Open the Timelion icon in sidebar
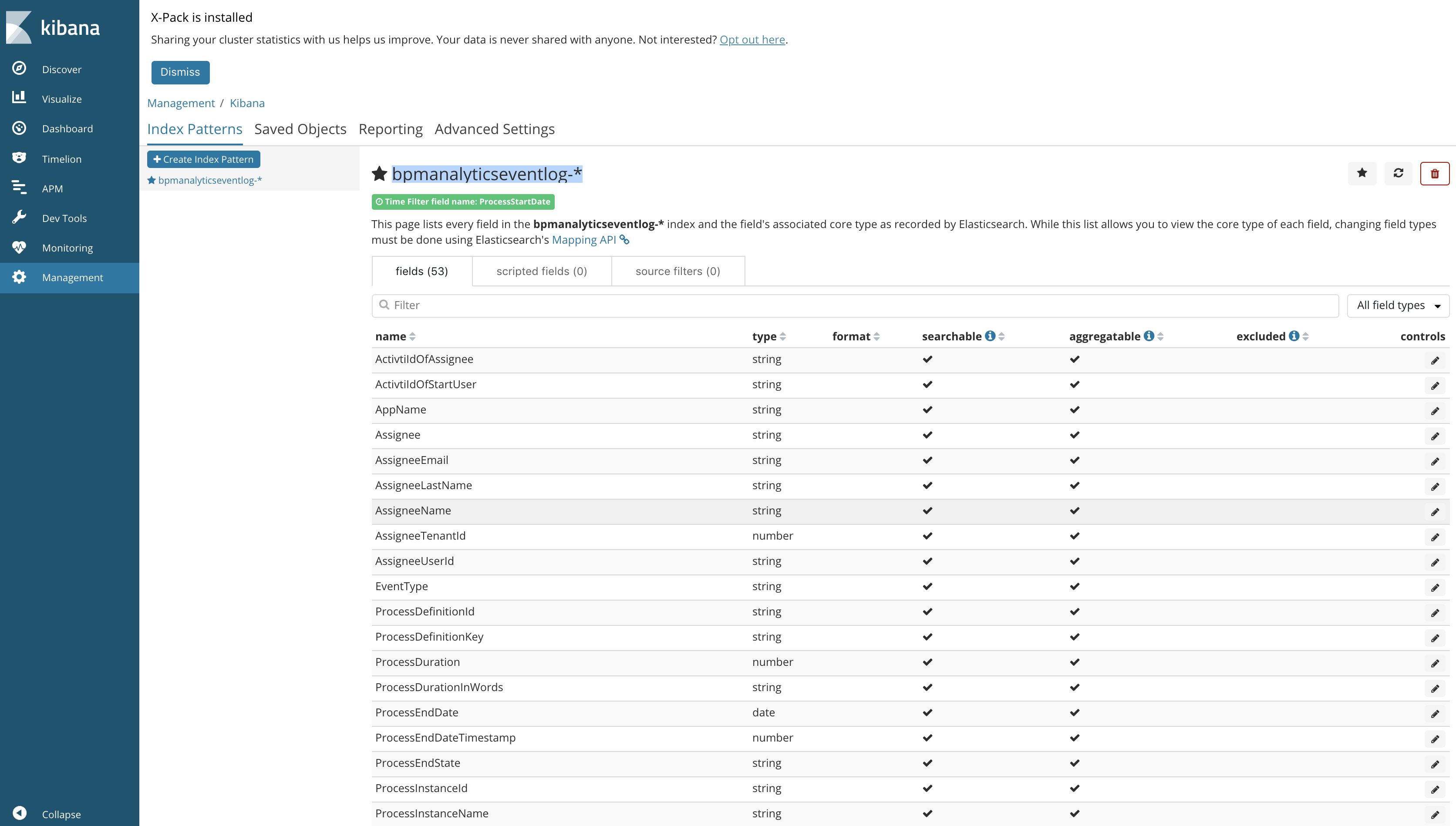Viewport: 1456px width, 826px height. pyautogui.click(x=19, y=158)
